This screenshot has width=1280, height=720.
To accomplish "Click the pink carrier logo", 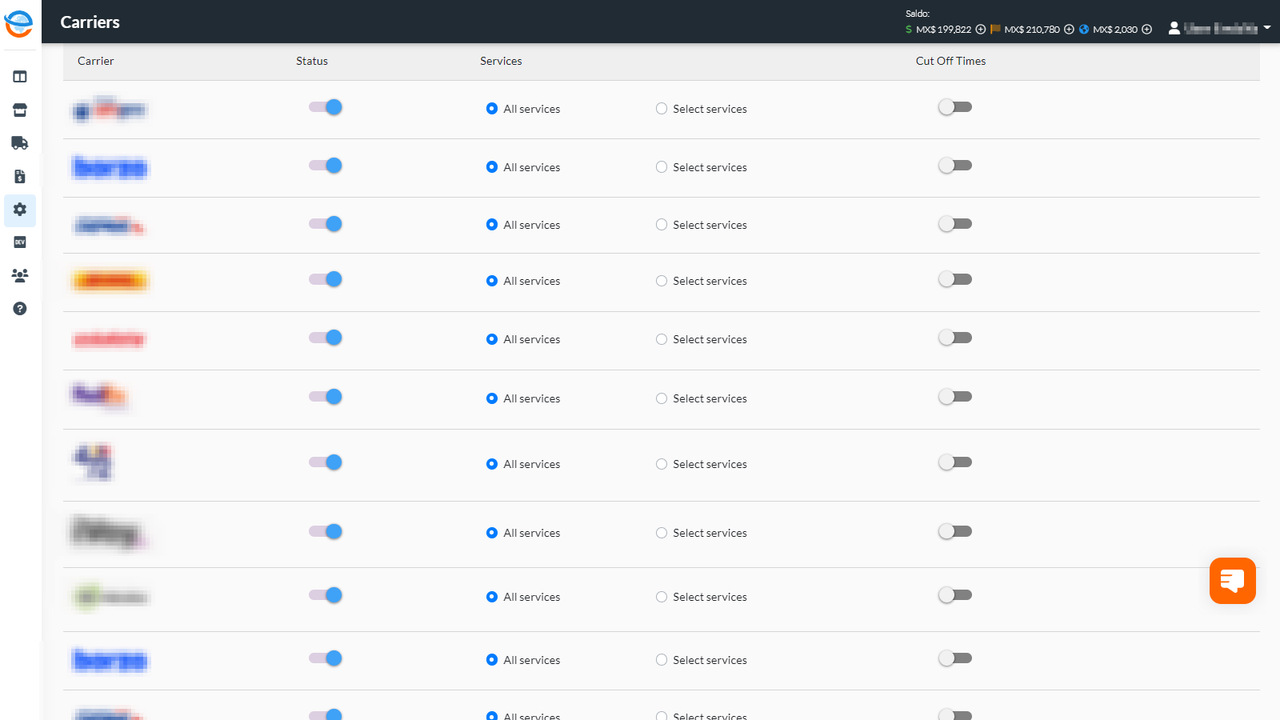I will pyautogui.click(x=110, y=340).
